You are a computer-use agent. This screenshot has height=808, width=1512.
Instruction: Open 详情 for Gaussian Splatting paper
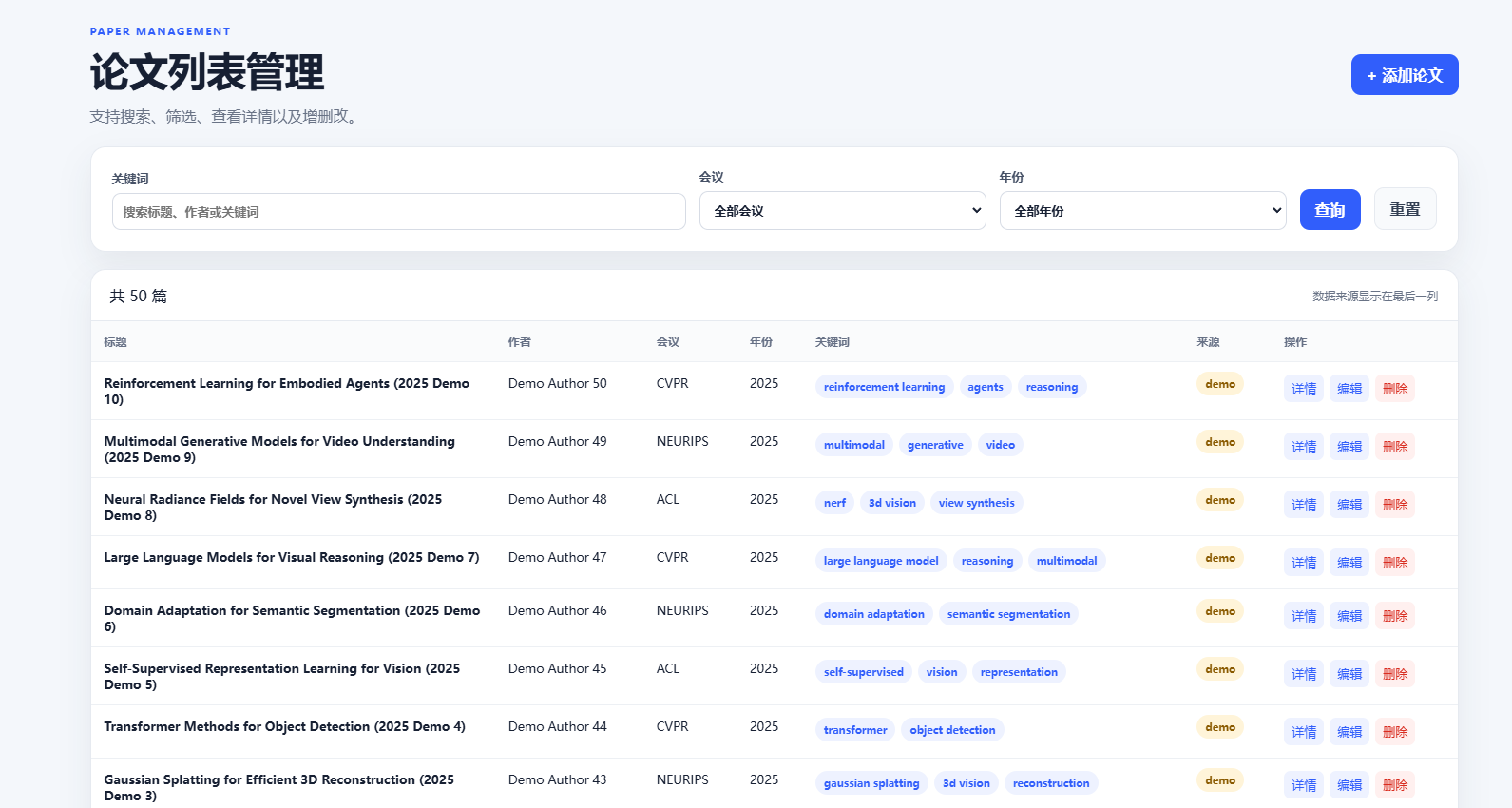click(1304, 784)
